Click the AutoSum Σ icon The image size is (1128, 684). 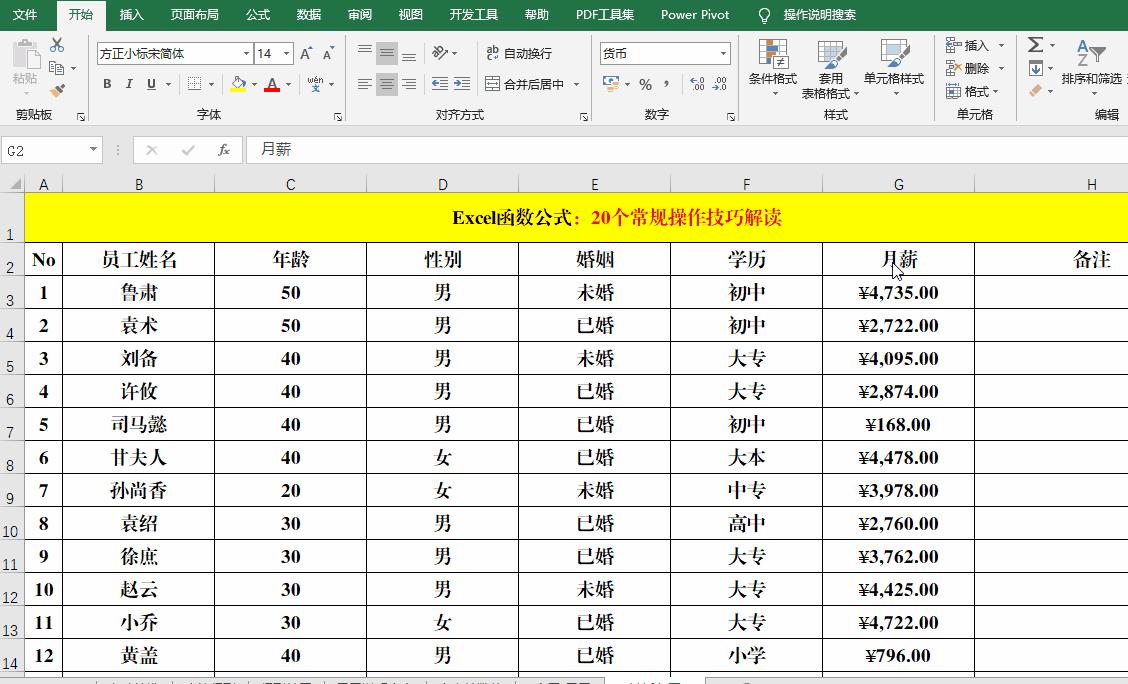click(1034, 44)
